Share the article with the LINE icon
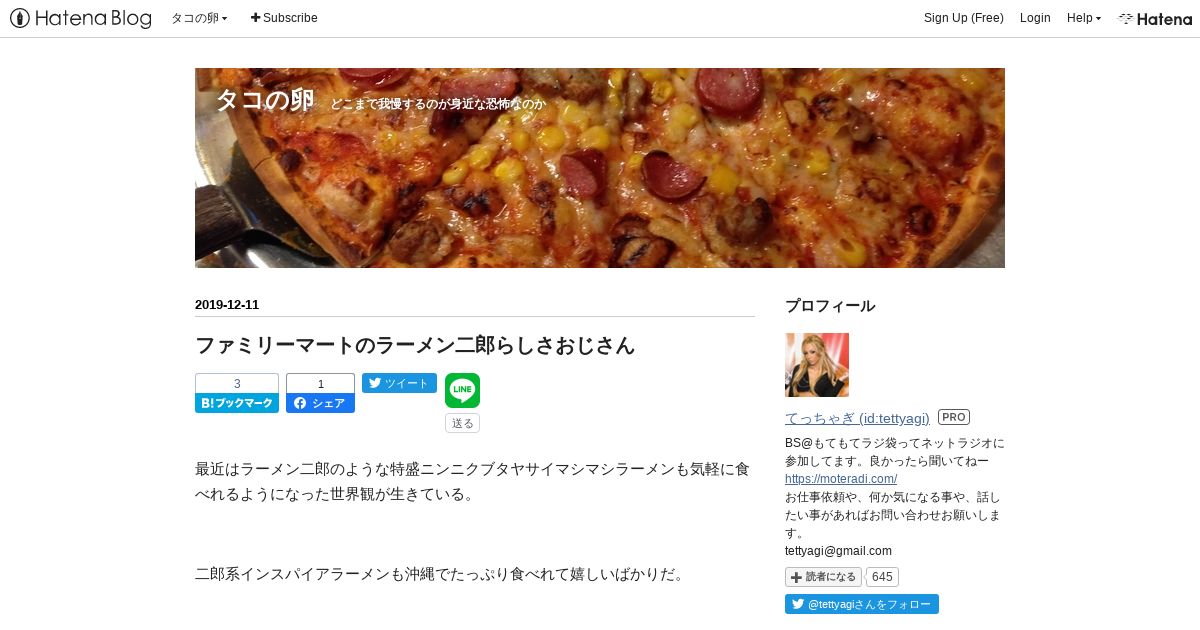The image size is (1200, 630). [462, 391]
